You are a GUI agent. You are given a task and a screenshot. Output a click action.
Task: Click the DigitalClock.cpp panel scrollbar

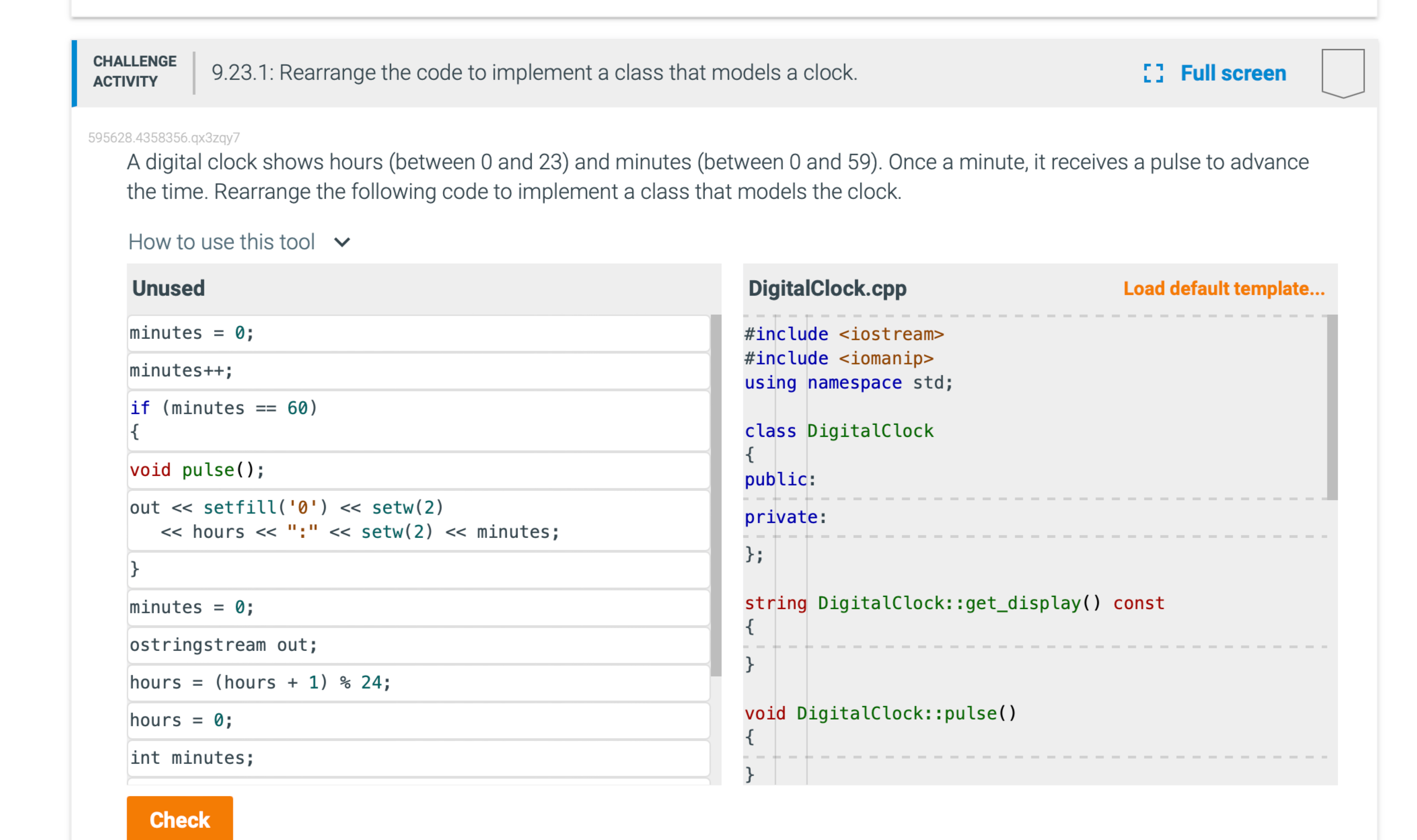pos(1332,407)
